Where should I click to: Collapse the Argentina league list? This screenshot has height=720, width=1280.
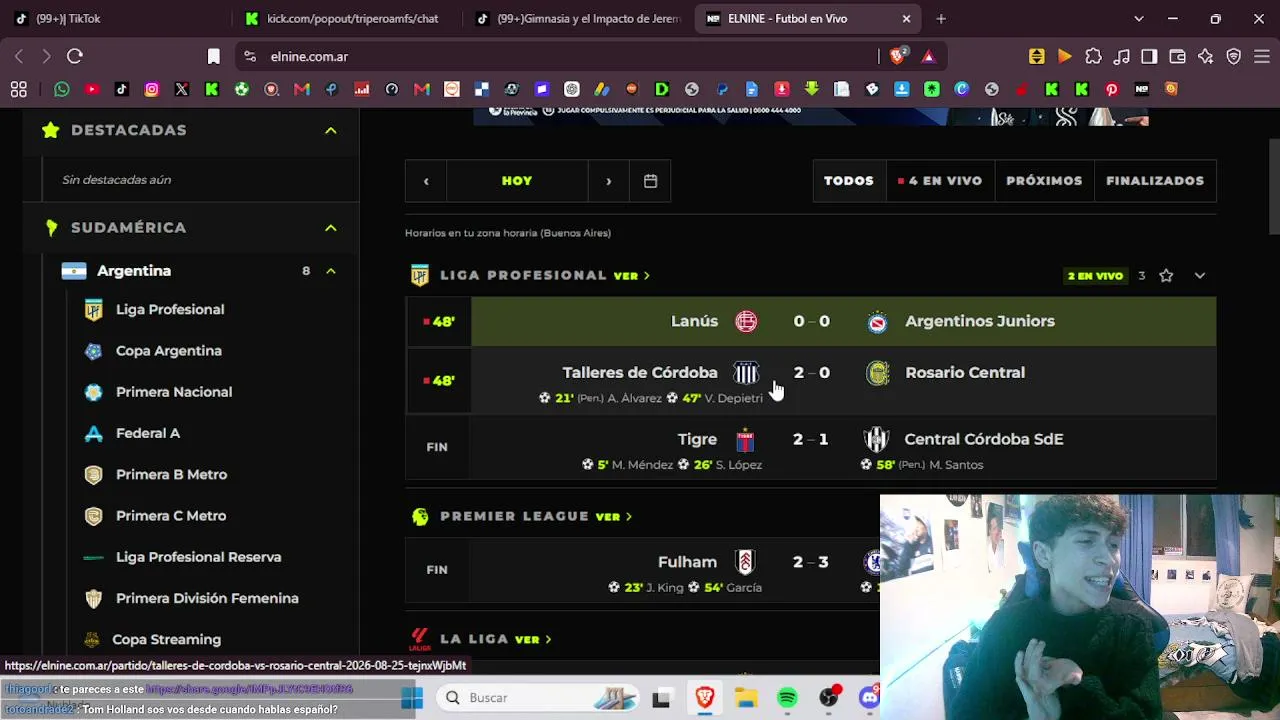click(x=330, y=271)
